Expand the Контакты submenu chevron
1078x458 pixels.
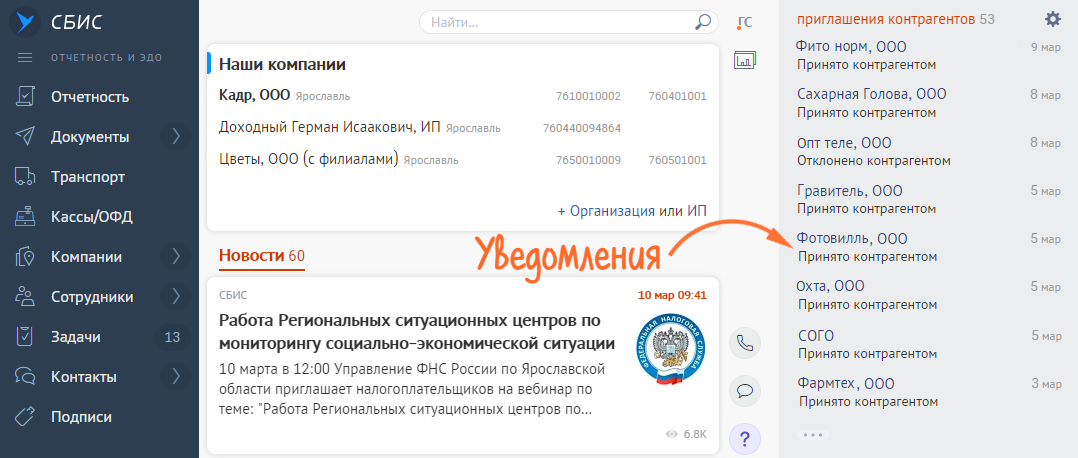(x=176, y=377)
